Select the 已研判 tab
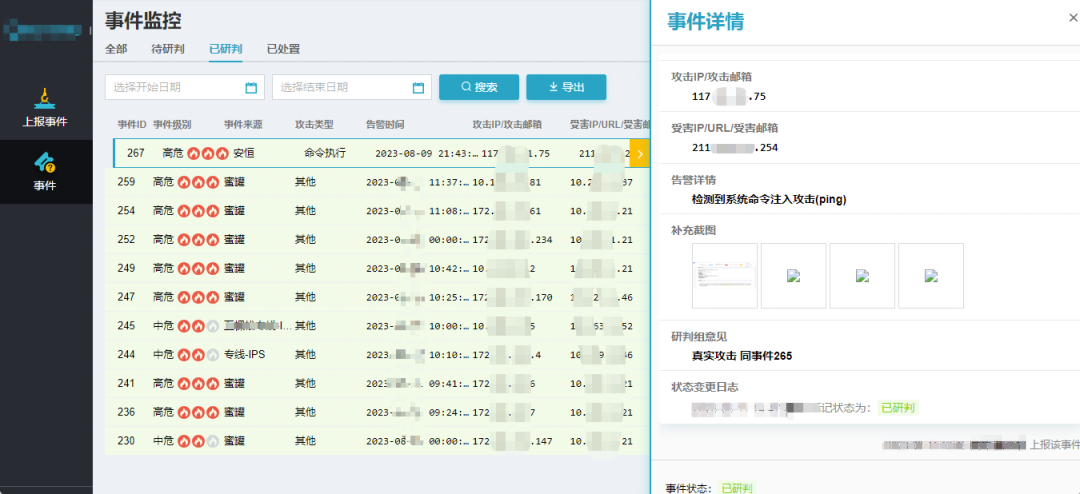1080x494 pixels. pos(225,49)
